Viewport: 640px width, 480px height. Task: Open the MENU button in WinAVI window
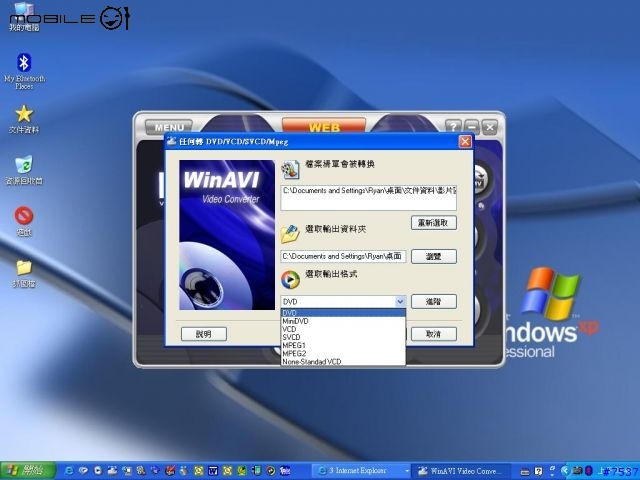pos(169,127)
